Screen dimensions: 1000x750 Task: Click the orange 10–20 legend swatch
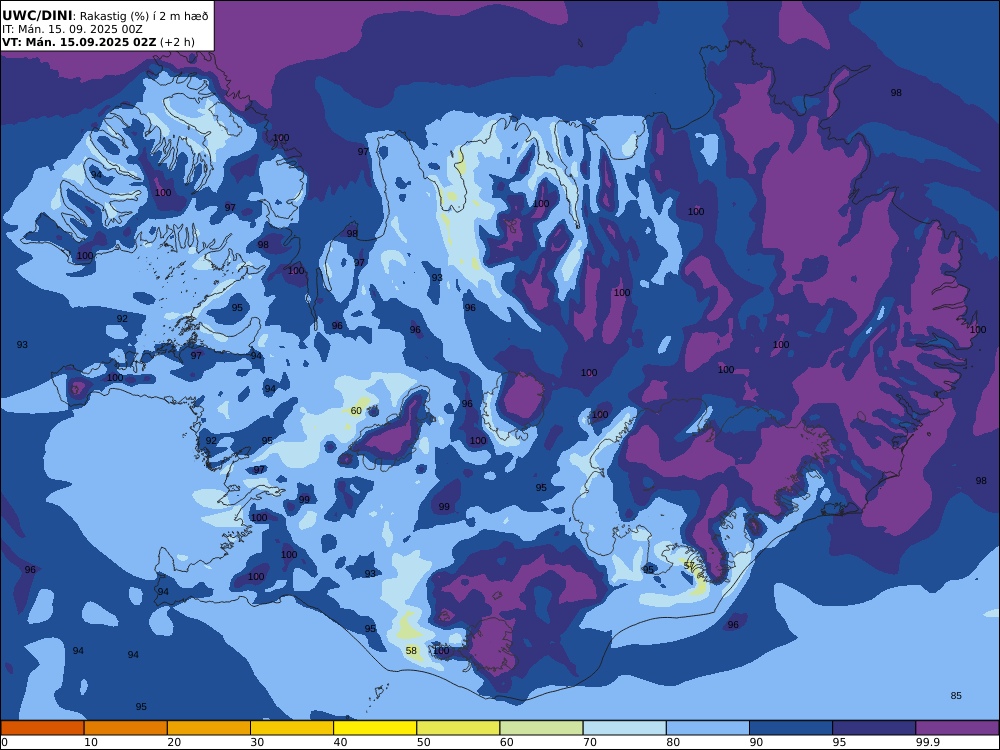126,728
